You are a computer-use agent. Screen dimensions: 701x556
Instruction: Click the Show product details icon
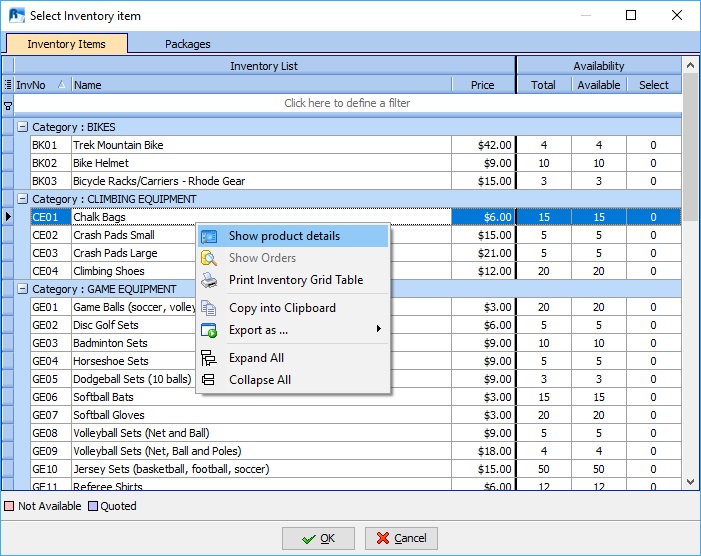[x=209, y=237]
